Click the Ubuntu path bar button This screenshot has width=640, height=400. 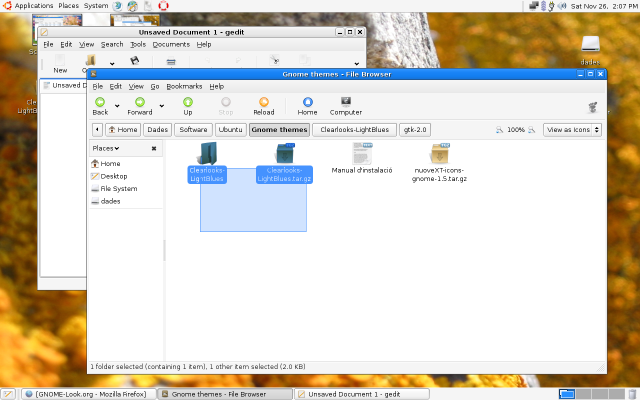(x=231, y=130)
